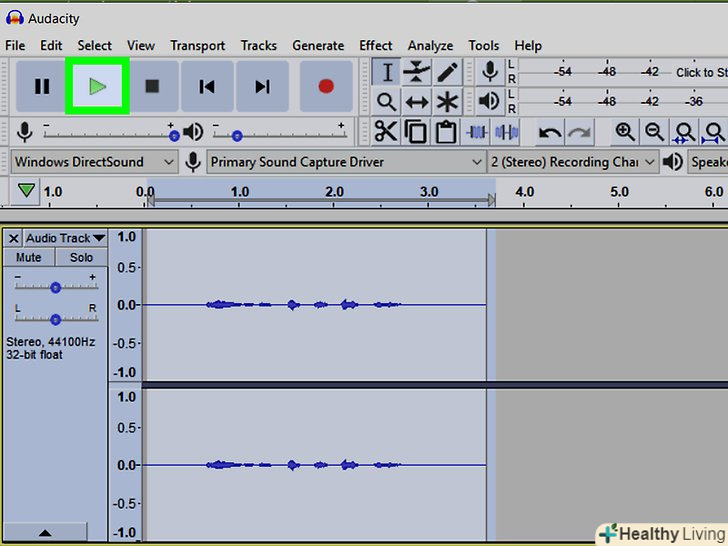This screenshot has width=728, height=546.
Task: Open the Edit menu
Action: (51, 46)
